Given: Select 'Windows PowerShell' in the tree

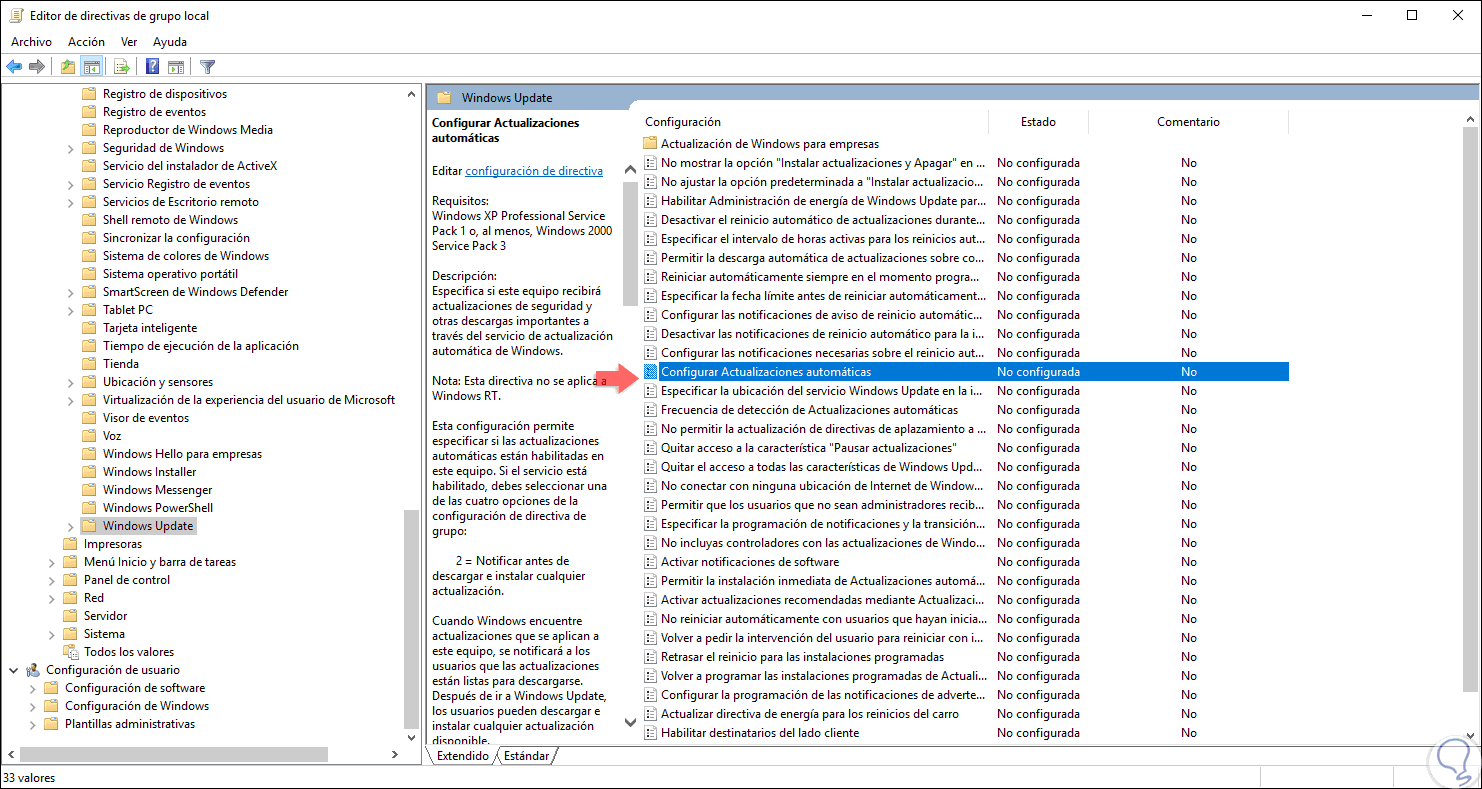Looking at the screenshot, I should click(x=157, y=508).
